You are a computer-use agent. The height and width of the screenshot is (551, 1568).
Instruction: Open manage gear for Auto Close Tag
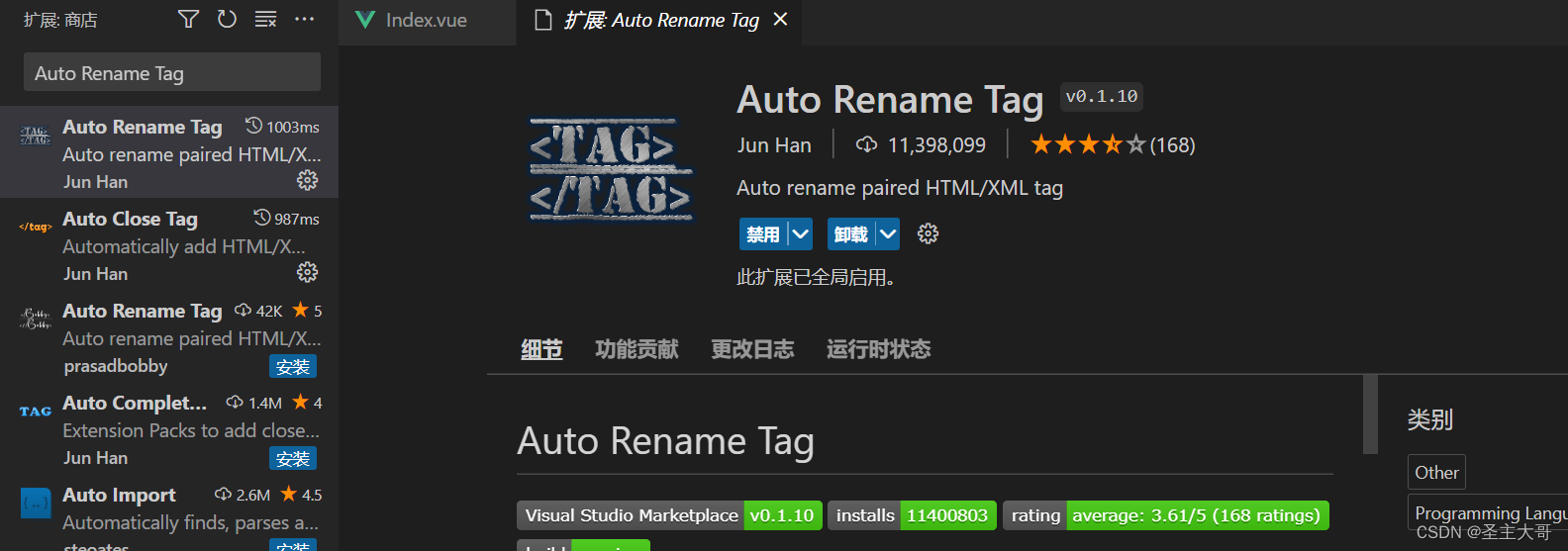[308, 272]
